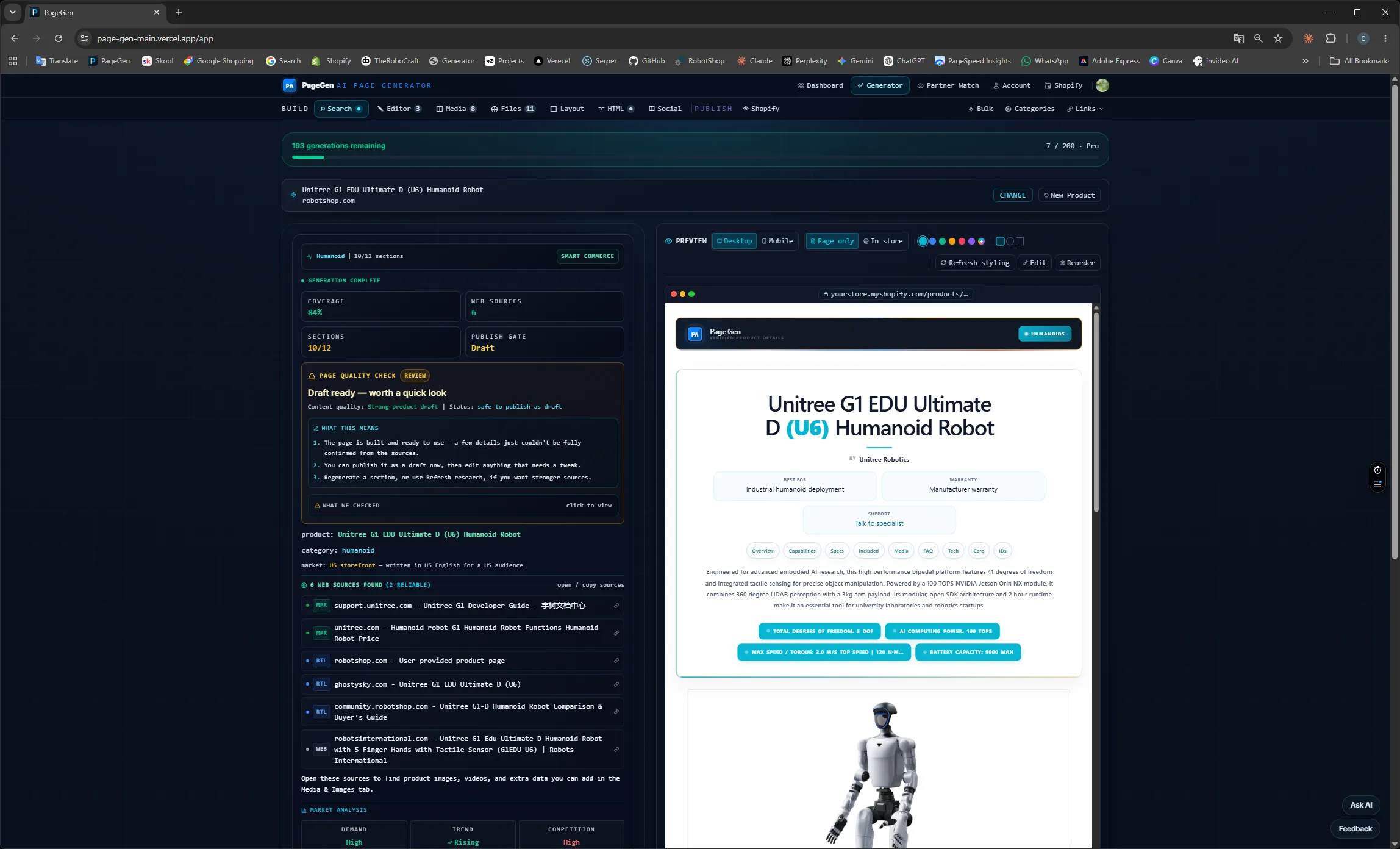
Task: Click the PA logo icon in header
Action: 290,85
